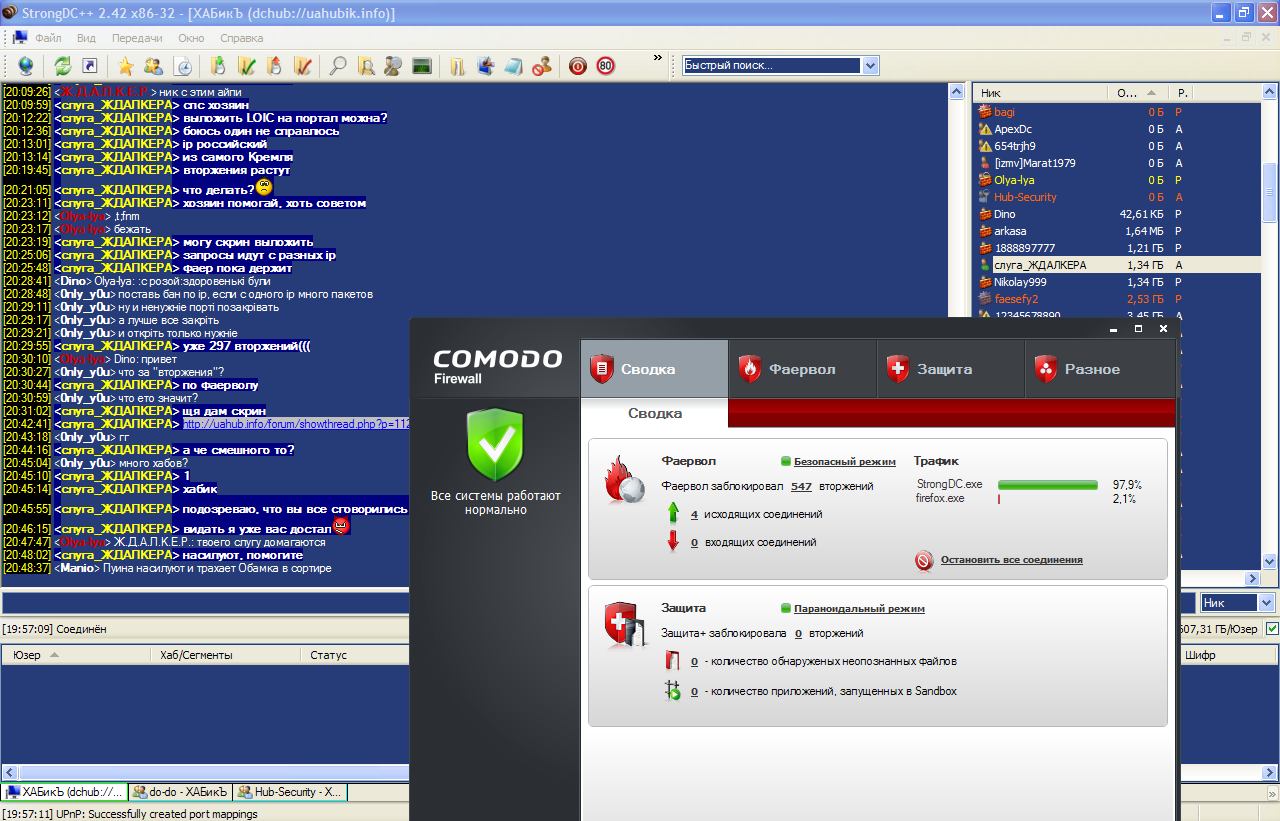Click the Остановить все соединения link
Image resolution: width=1280 pixels, height=821 pixels.
pos(1011,560)
